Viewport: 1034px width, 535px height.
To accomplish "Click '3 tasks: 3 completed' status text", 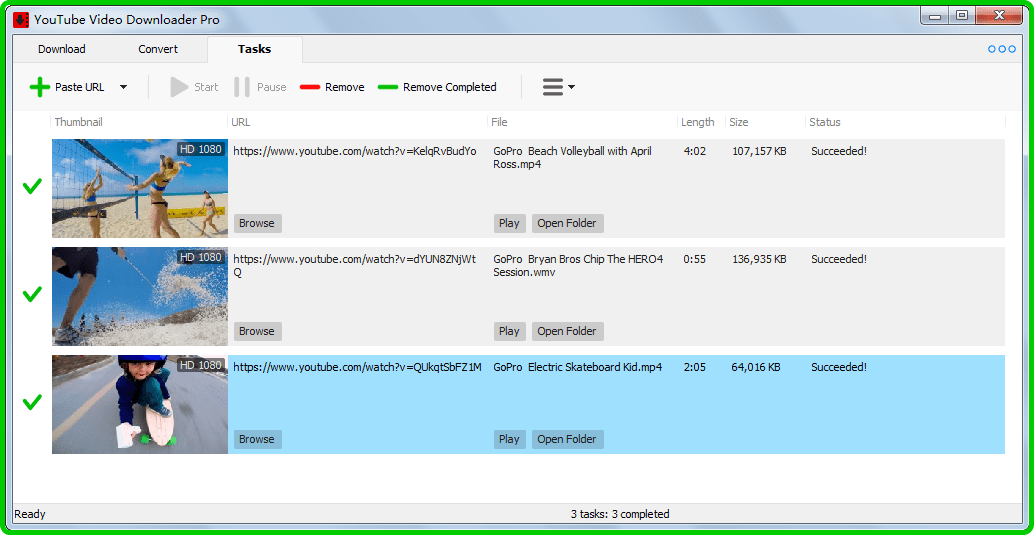I will pos(620,514).
